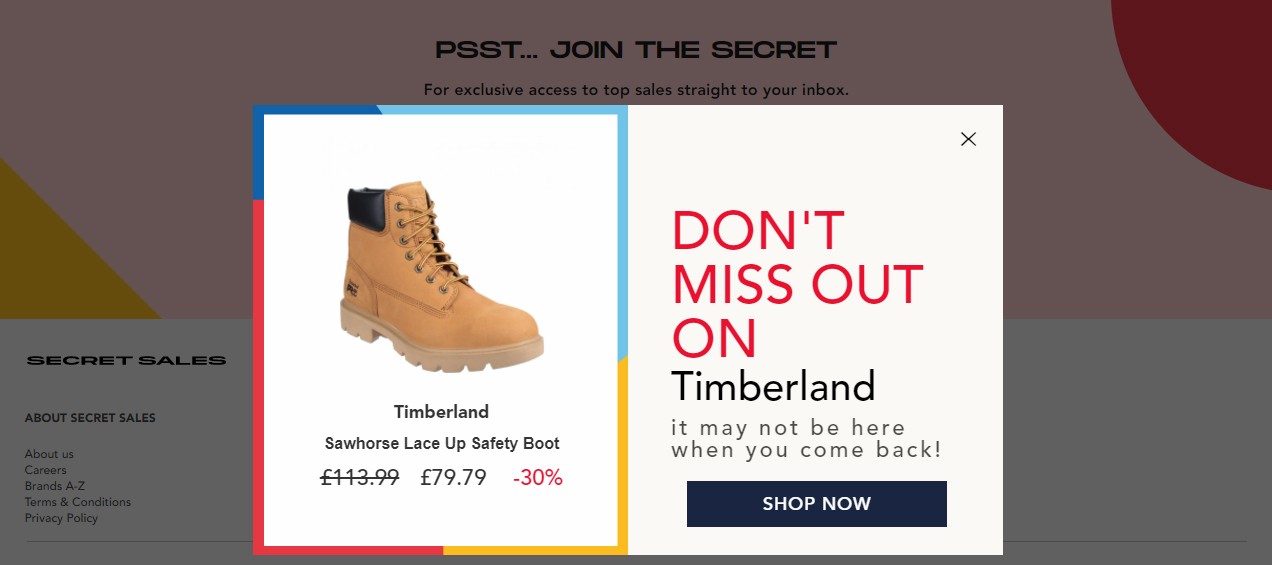Screen dimensions: 1272x565
Task: Click the crossed-out £113.99 original price
Action: pos(360,478)
